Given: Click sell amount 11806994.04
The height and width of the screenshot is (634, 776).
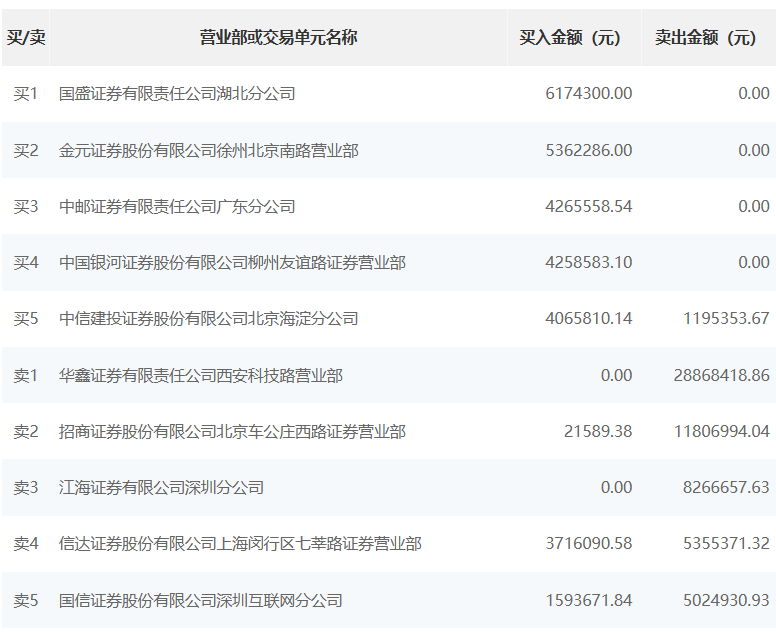Looking at the screenshot, I should click(x=722, y=432).
